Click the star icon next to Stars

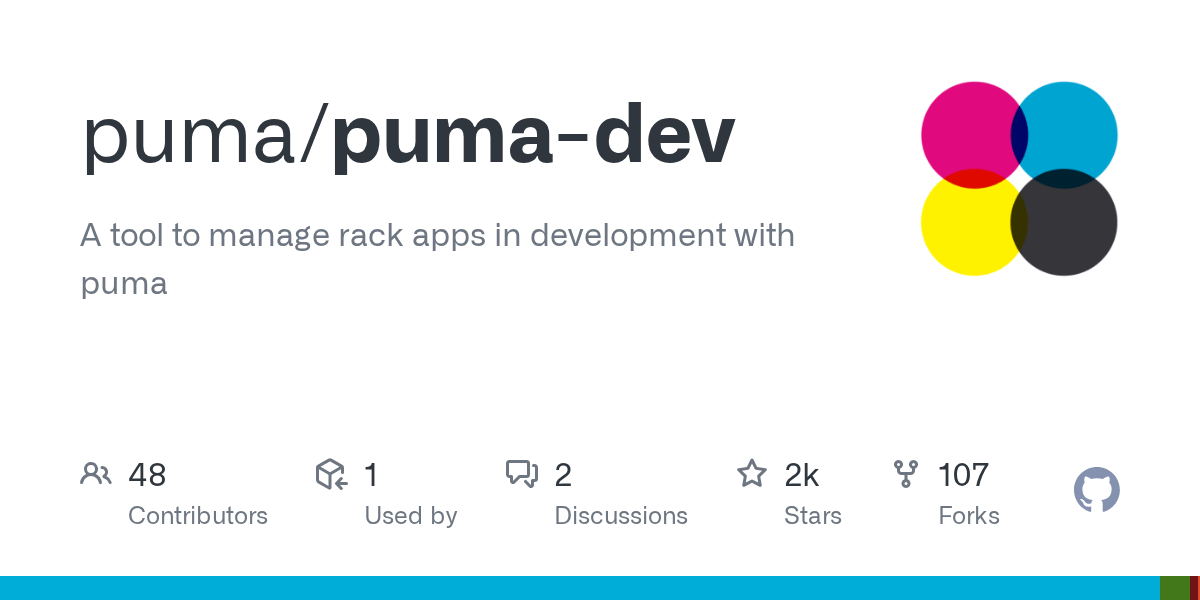[751, 474]
